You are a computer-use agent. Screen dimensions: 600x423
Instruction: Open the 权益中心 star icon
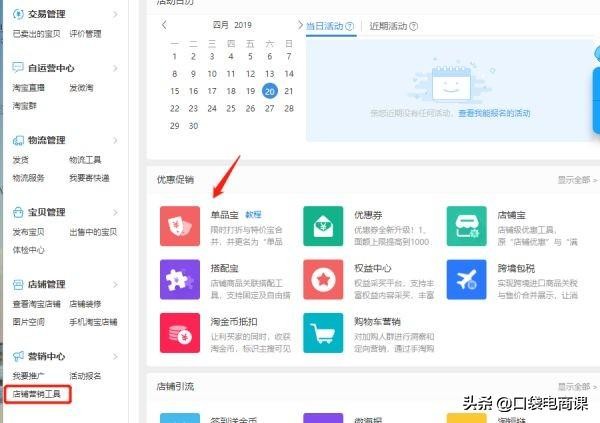click(323, 279)
